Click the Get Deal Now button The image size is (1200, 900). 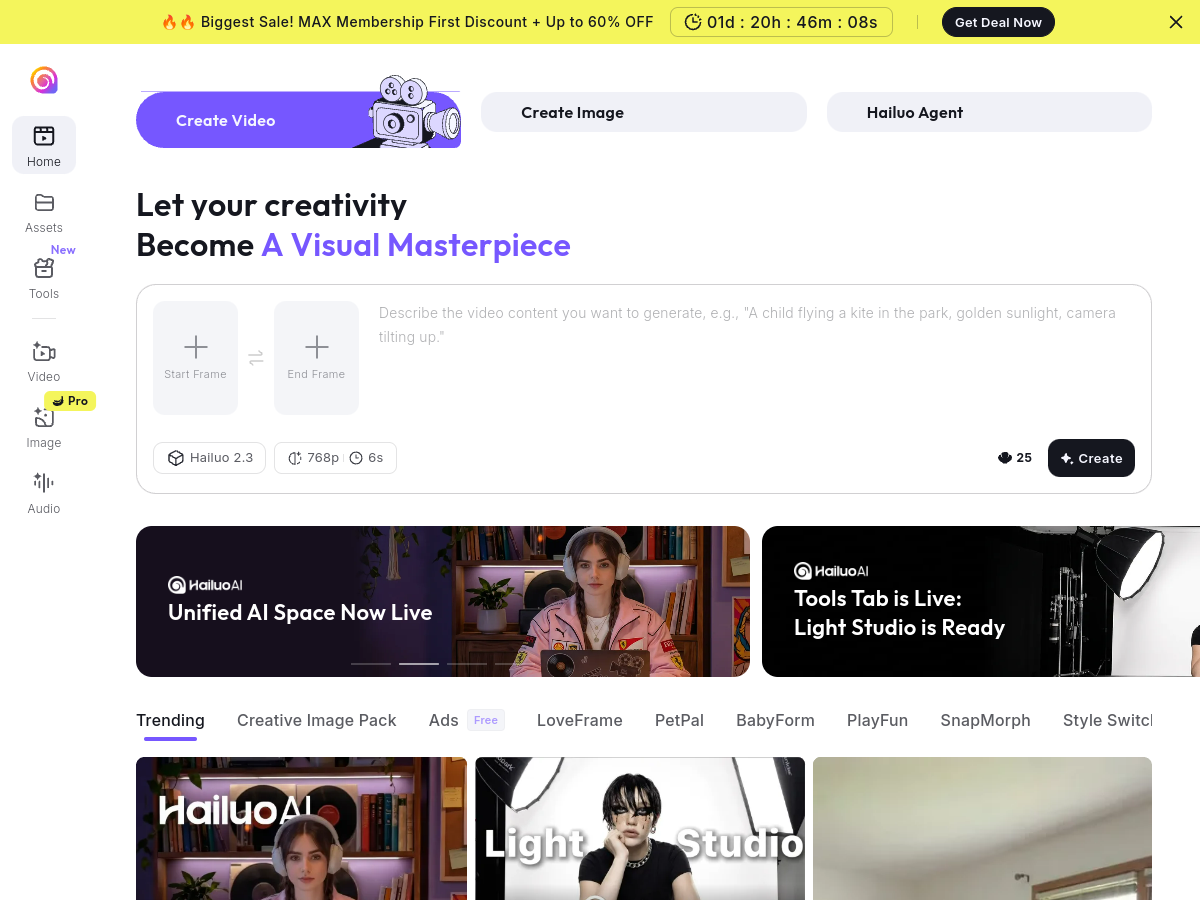998,21
